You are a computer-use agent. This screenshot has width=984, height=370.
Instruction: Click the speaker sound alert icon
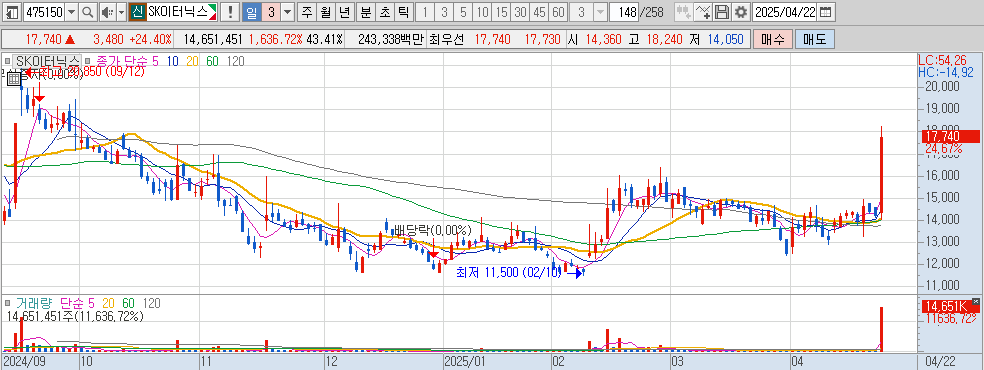coord(107,11)
